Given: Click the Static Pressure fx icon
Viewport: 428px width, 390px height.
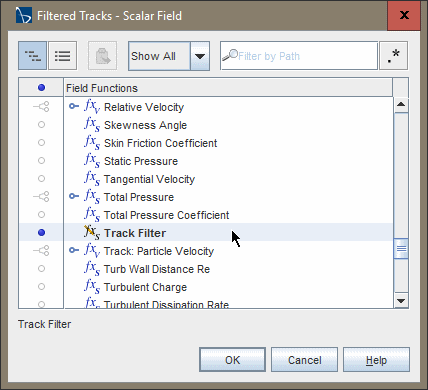Looking at the screenshot, I should click(x=92, y=161).
